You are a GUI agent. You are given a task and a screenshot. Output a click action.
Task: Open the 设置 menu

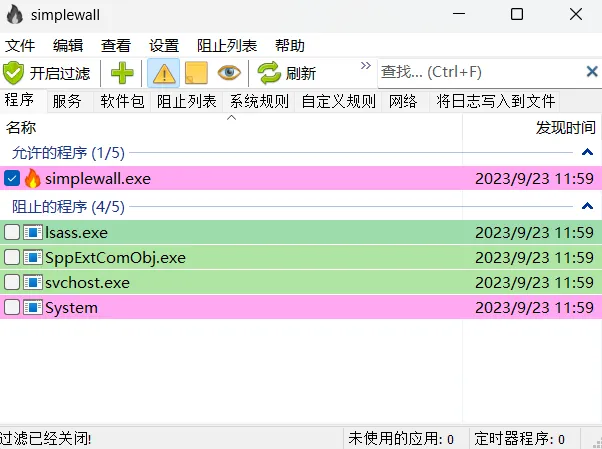(164, 46)
